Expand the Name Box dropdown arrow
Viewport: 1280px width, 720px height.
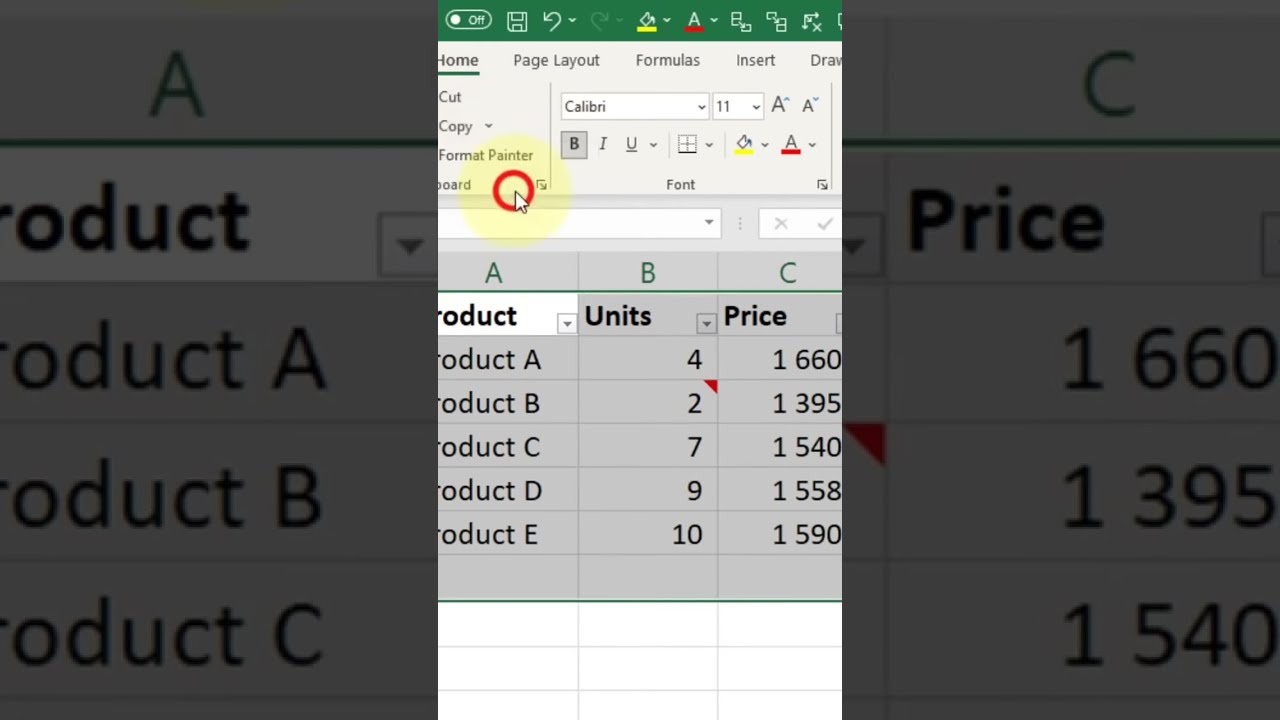pos(709,222)
